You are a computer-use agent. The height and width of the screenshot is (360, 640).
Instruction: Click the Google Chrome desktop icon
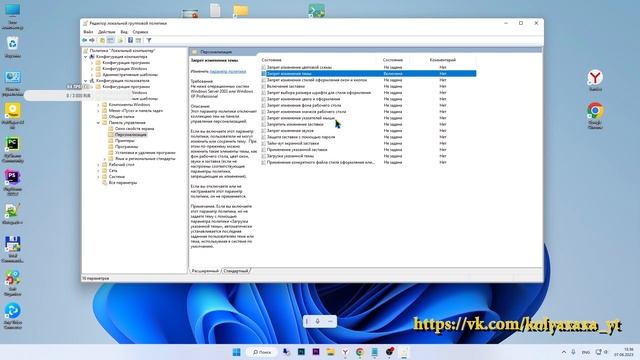coord(595,111)
